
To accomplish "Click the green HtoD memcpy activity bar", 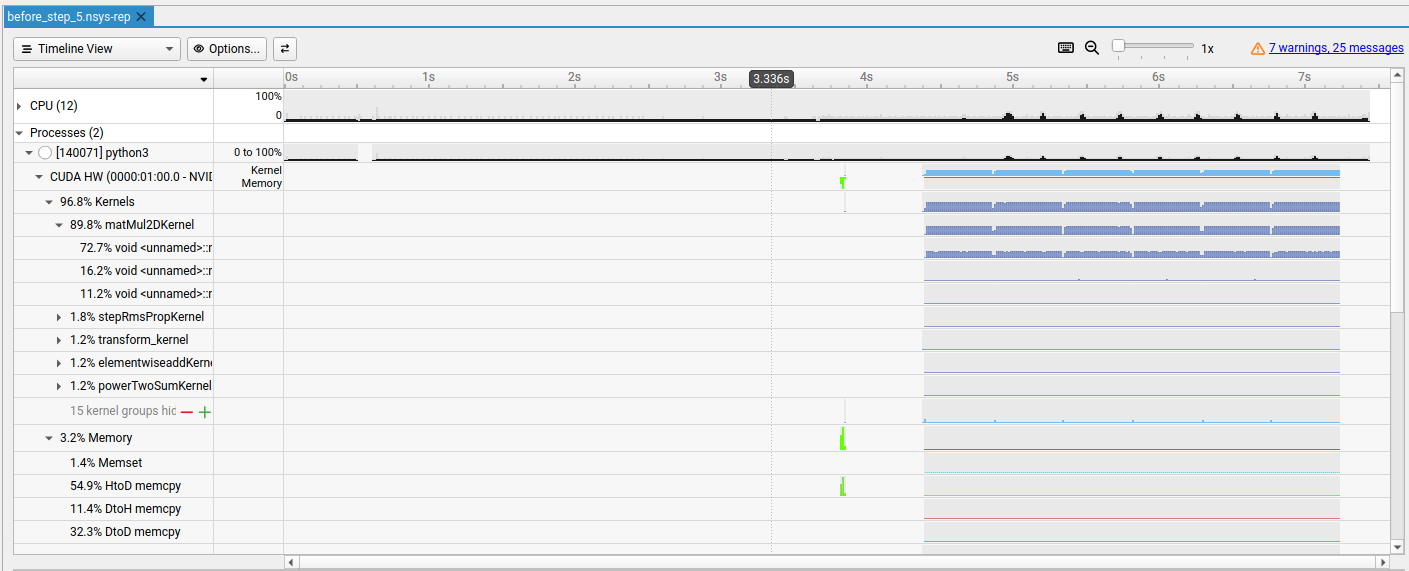I will [843, 486].
